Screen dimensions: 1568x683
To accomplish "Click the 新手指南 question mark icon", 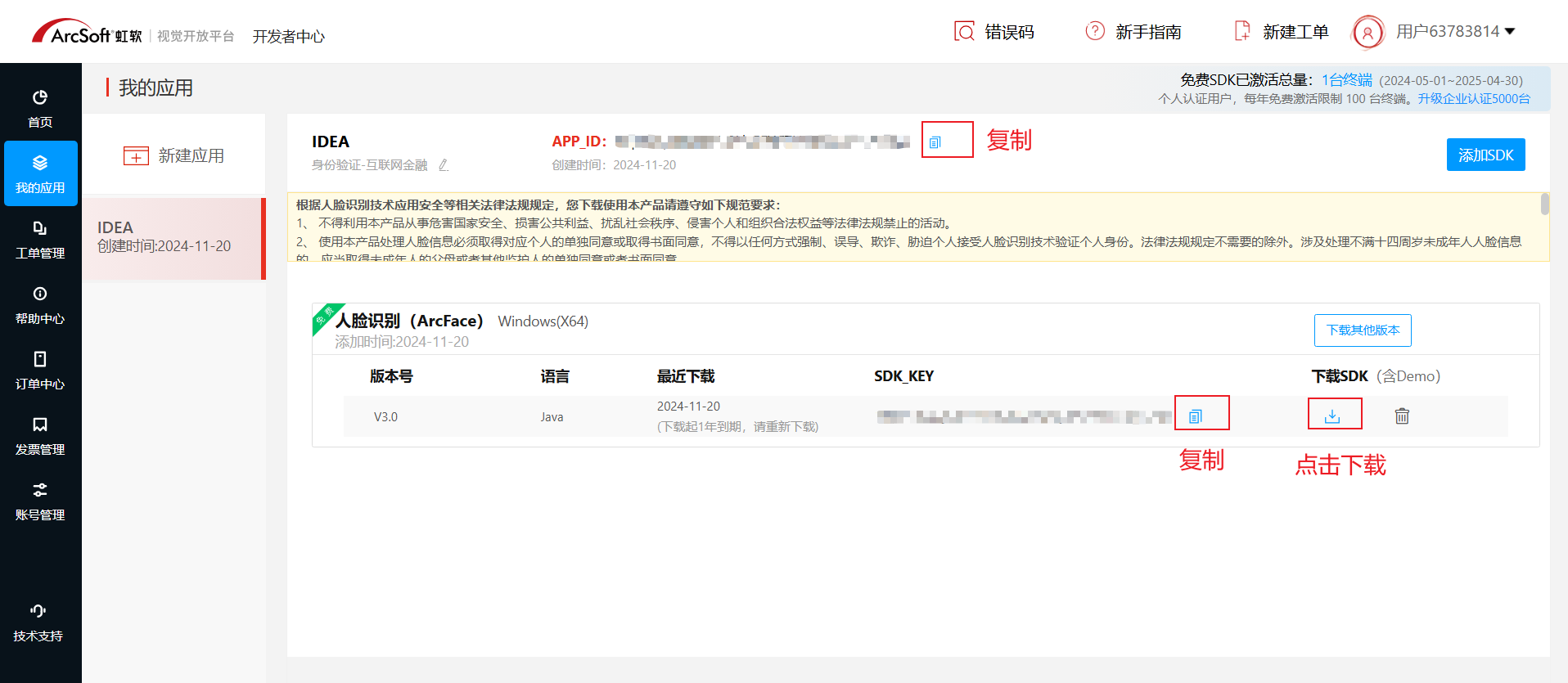I will (1095, 31).
